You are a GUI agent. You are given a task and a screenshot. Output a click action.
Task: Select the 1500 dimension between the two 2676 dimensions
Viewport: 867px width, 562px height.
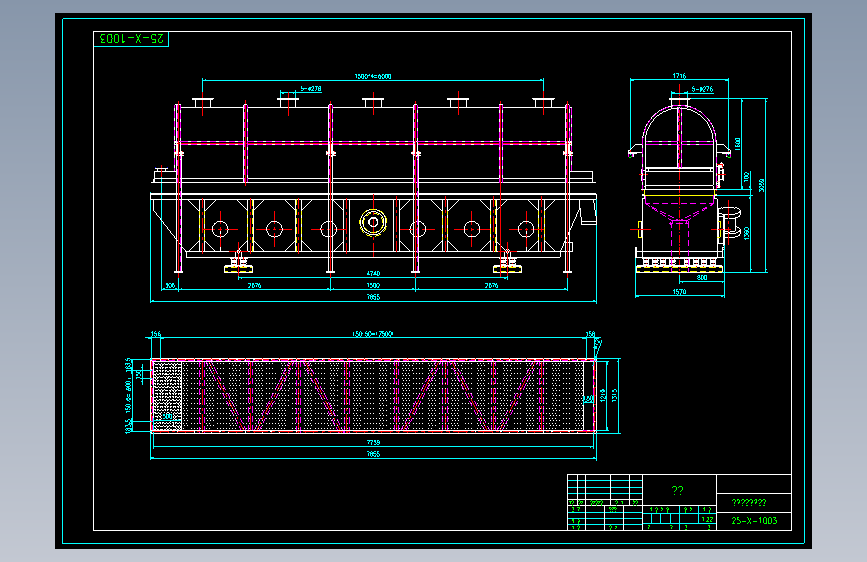click(373, 285)
